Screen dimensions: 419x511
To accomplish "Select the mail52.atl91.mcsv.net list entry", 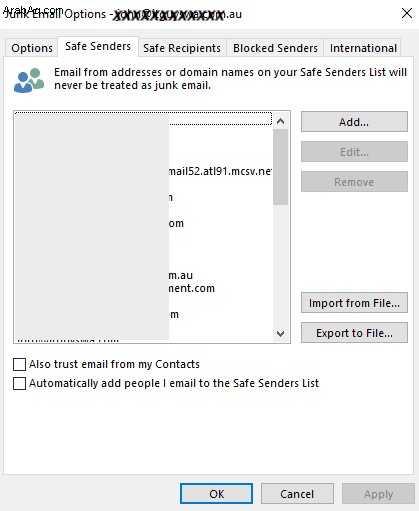I will tap(143, 171).
